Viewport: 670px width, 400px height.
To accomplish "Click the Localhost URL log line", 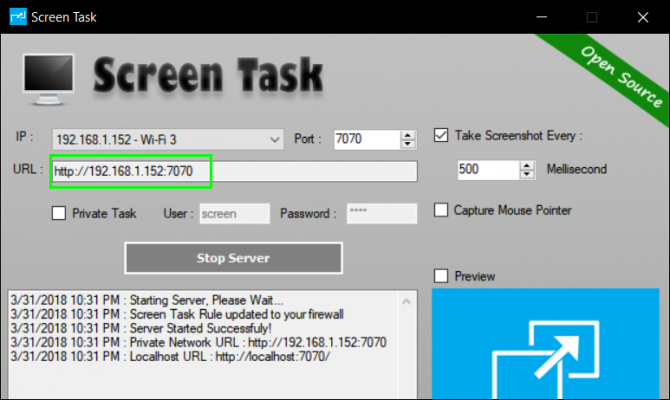I will point(170,356).
